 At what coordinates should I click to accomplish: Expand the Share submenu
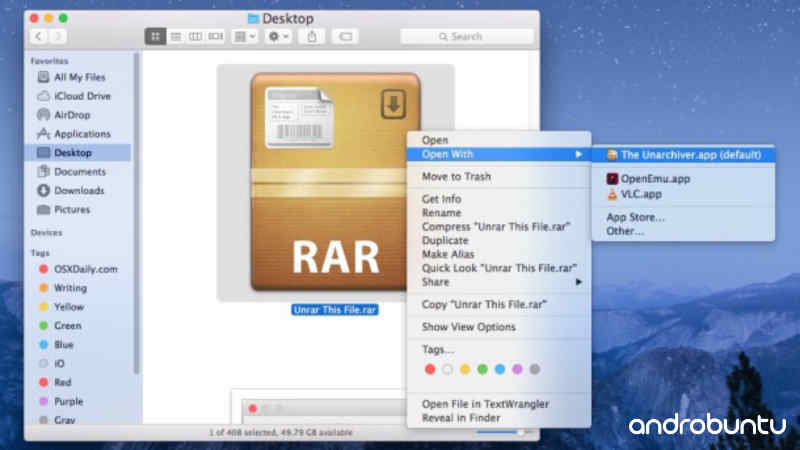pyautogui.click(x=498, y=282)
